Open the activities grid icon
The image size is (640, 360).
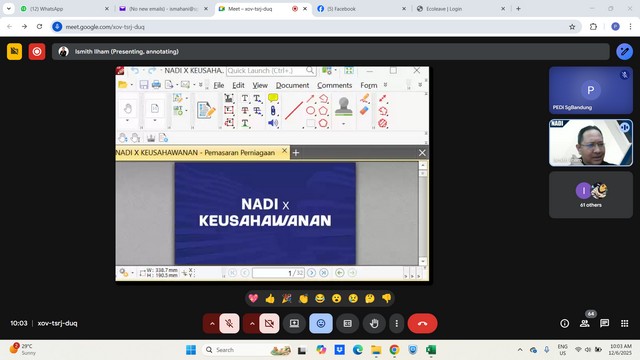click(624, 323)
